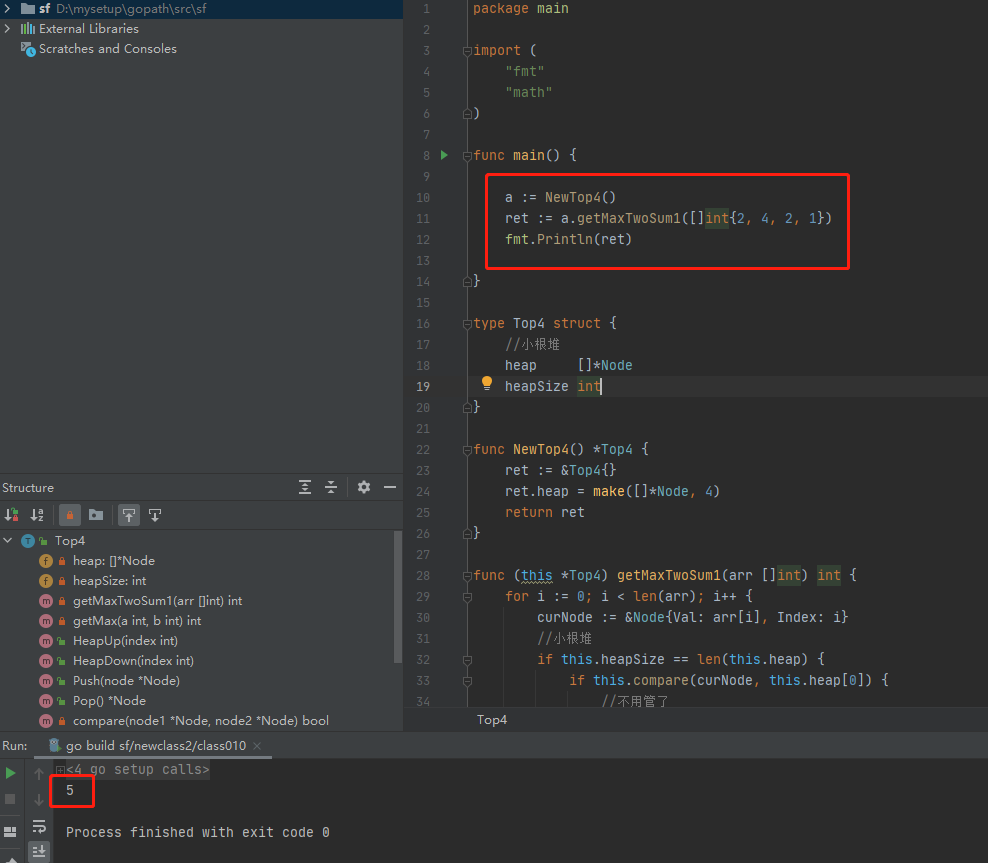Image resolution: width=988 pixels, height=863 pixels.
Task: Fold the main function
Action: (x=468, y=156)
